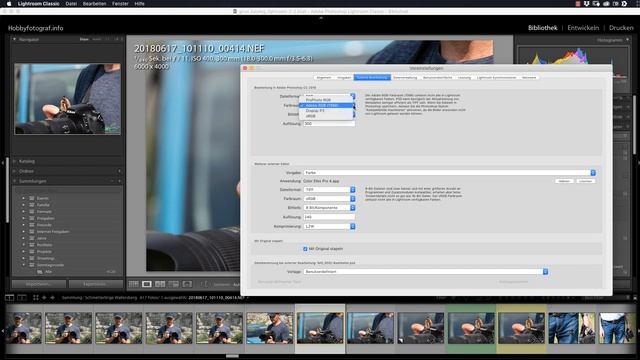Open the Bittiefe 8 Bit/Komponente dropdown
This screenshot has width=640, height=360.
[x=329, y=208]
